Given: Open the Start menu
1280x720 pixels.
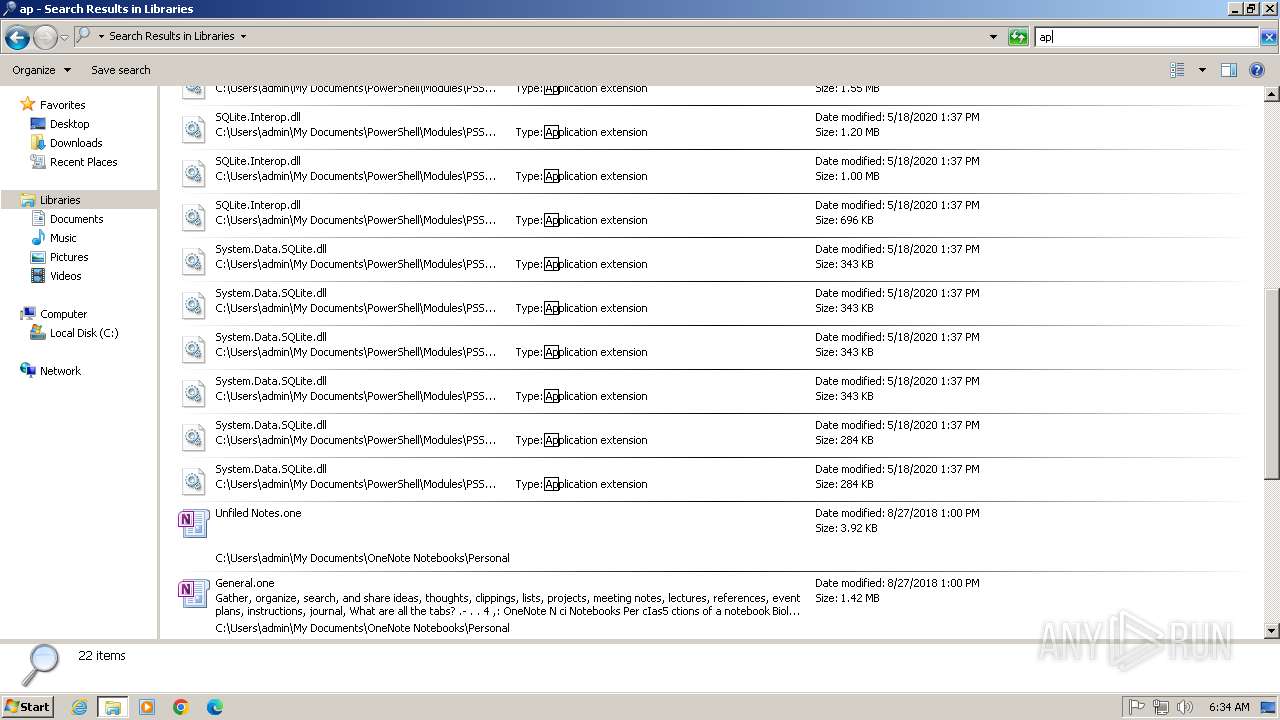Looking at the screenshot, I should pyautogui.click(x=28, y=706).
